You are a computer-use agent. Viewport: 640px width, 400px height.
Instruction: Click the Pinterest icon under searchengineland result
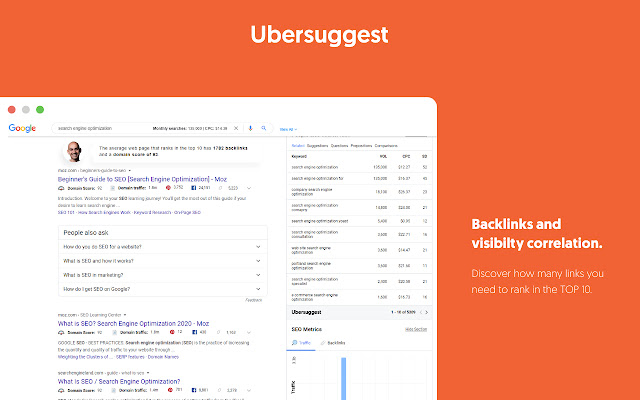click(x=170, y=390)
